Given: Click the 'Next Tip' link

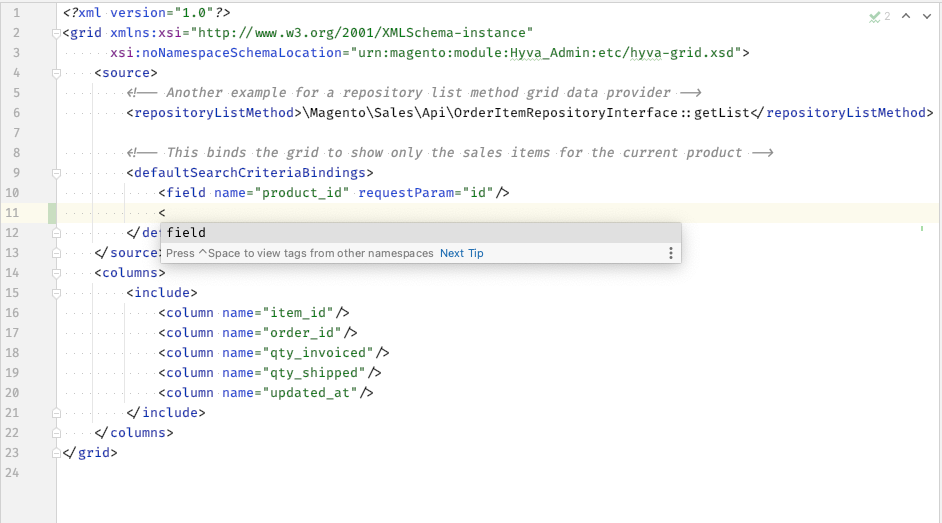Looking at the screenshot, I should [x=461, y=253].
